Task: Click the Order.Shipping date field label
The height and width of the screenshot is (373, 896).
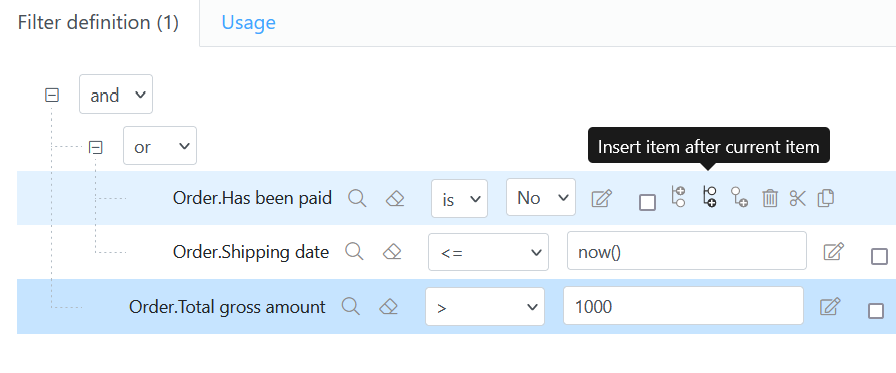Action: pyautogui.click(x=251, y=252)
